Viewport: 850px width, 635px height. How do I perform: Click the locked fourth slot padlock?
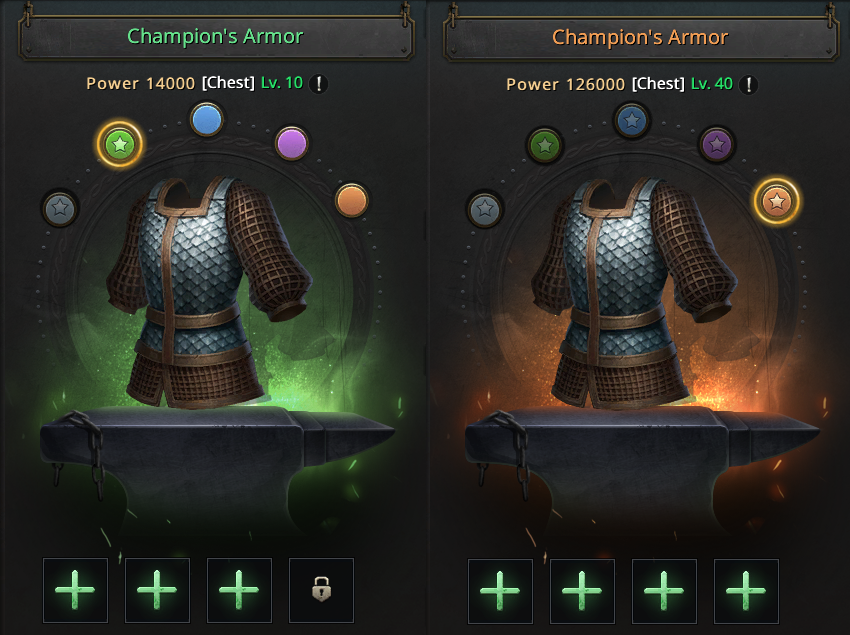coord(321,590)
